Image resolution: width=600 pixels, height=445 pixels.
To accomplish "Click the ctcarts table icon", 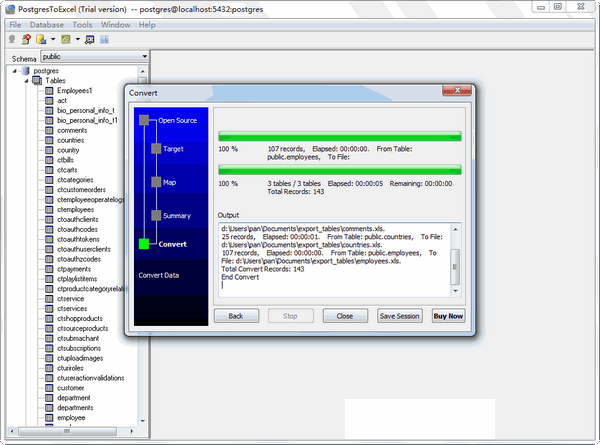I will pyautogui.click(x=49, y=170).
